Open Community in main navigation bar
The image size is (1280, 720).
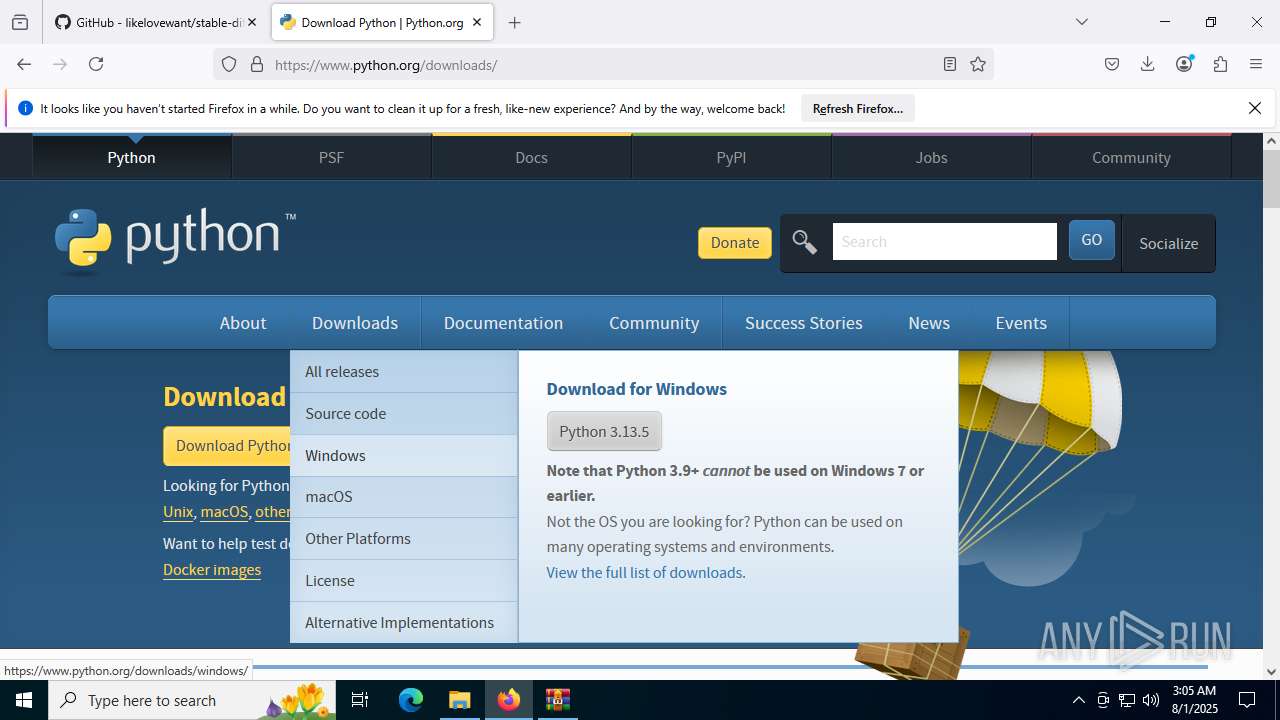pos(654,323)
